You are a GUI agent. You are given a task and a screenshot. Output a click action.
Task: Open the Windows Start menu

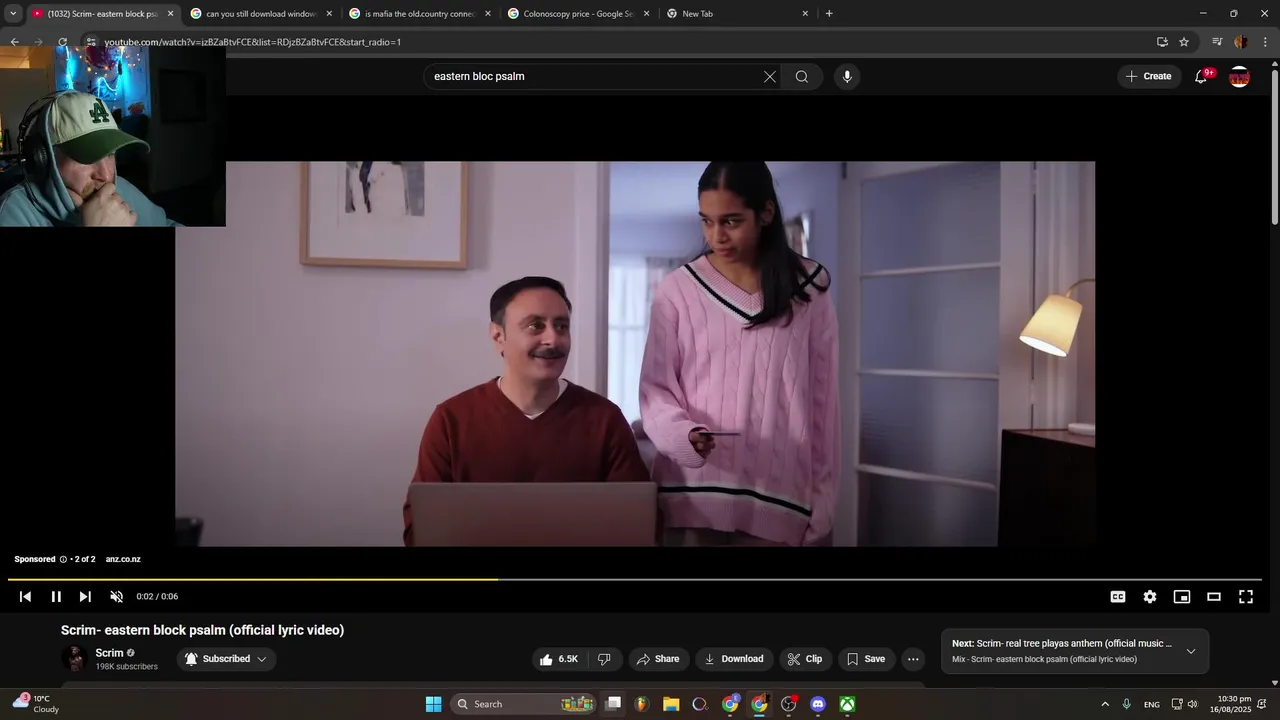pyautogui.click(x=433, y=704)
